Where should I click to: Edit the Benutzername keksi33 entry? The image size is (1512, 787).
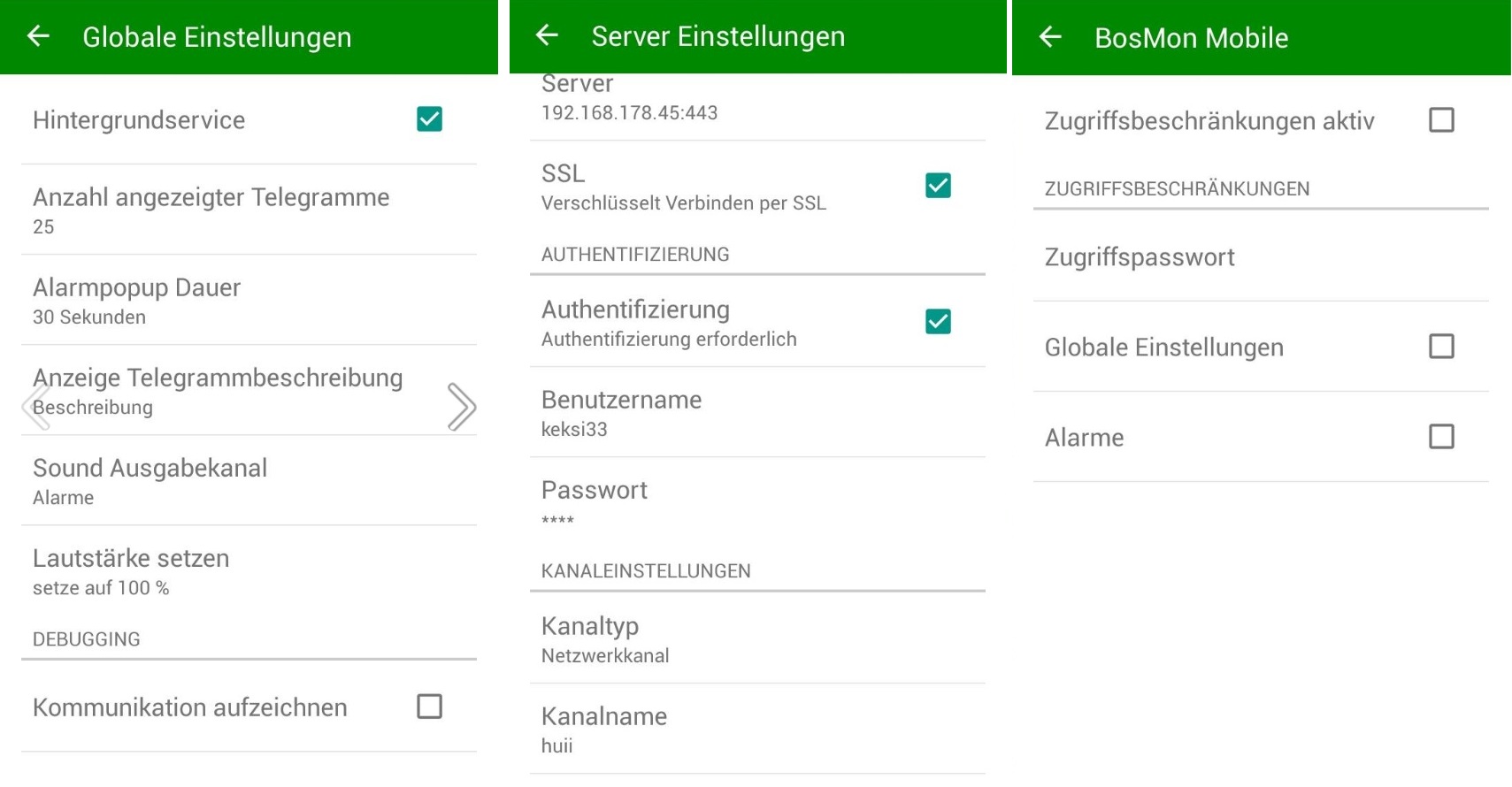(x=757, y=412)
